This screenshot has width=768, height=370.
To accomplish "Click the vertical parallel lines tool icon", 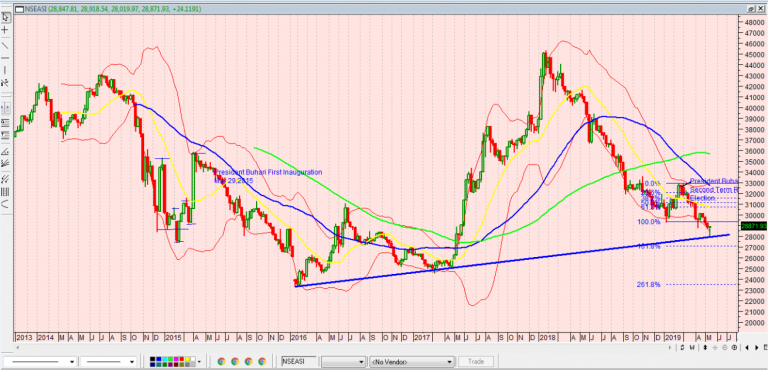I will (5, 192).
